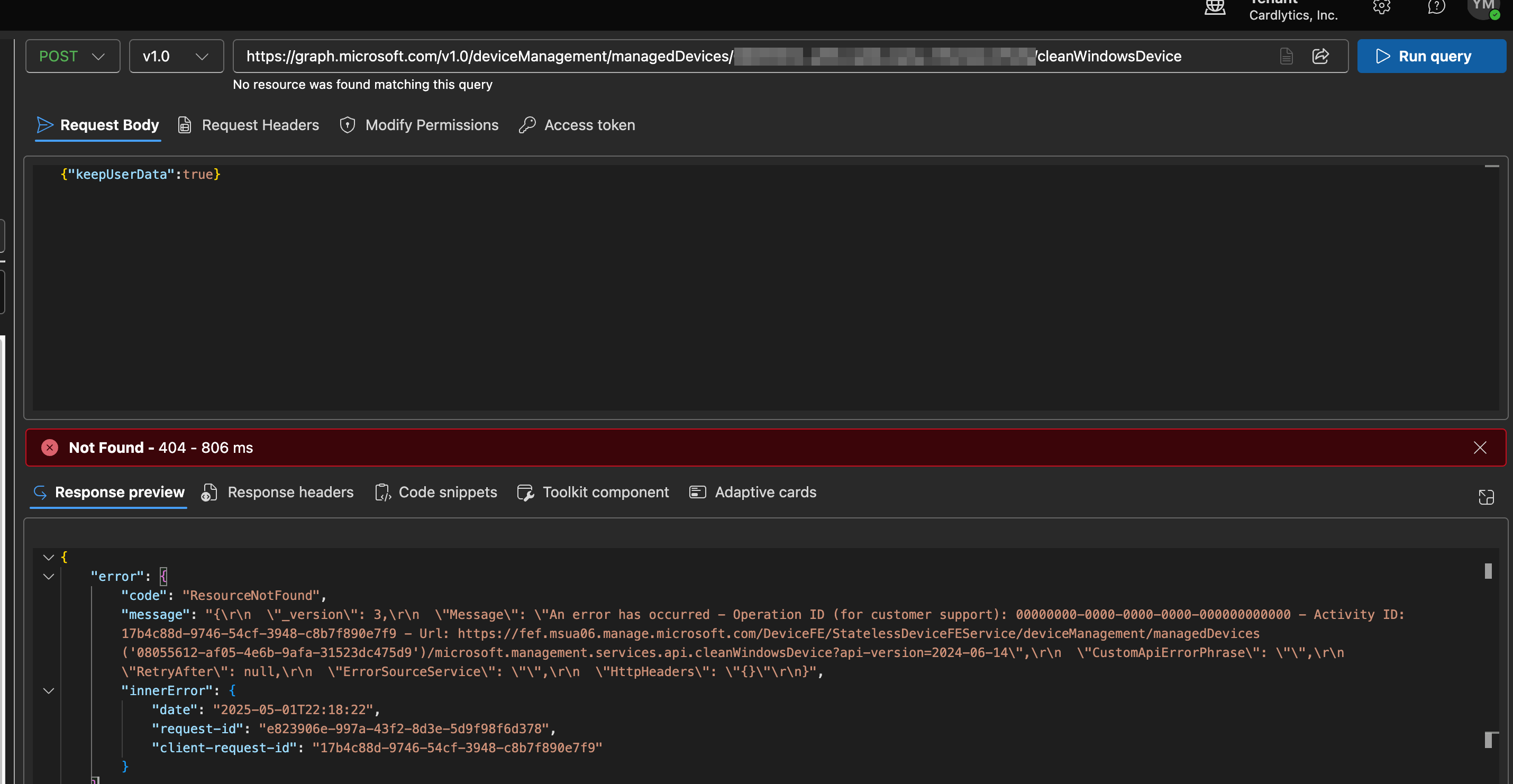Click the response preview vertical scrollbar thumb
The width and height of the screenshot is (1513, 784).
pyautogui.click(x=1488, y=571)
